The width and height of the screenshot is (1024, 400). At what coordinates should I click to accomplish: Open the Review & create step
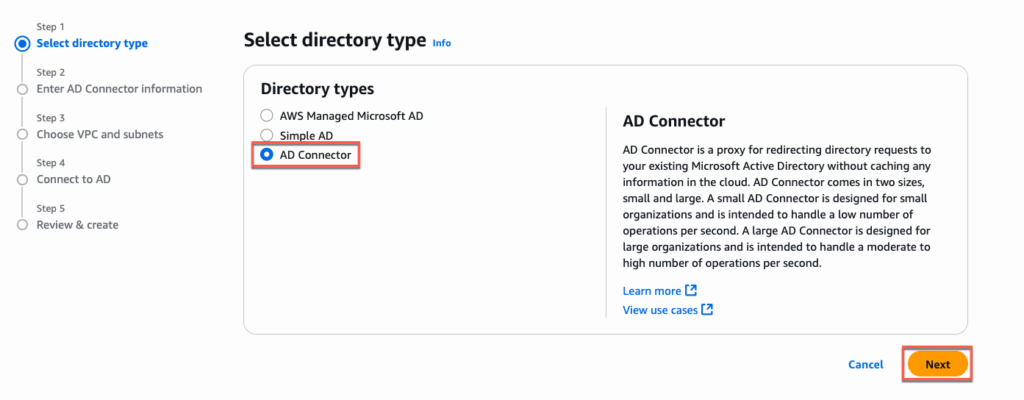77,225
